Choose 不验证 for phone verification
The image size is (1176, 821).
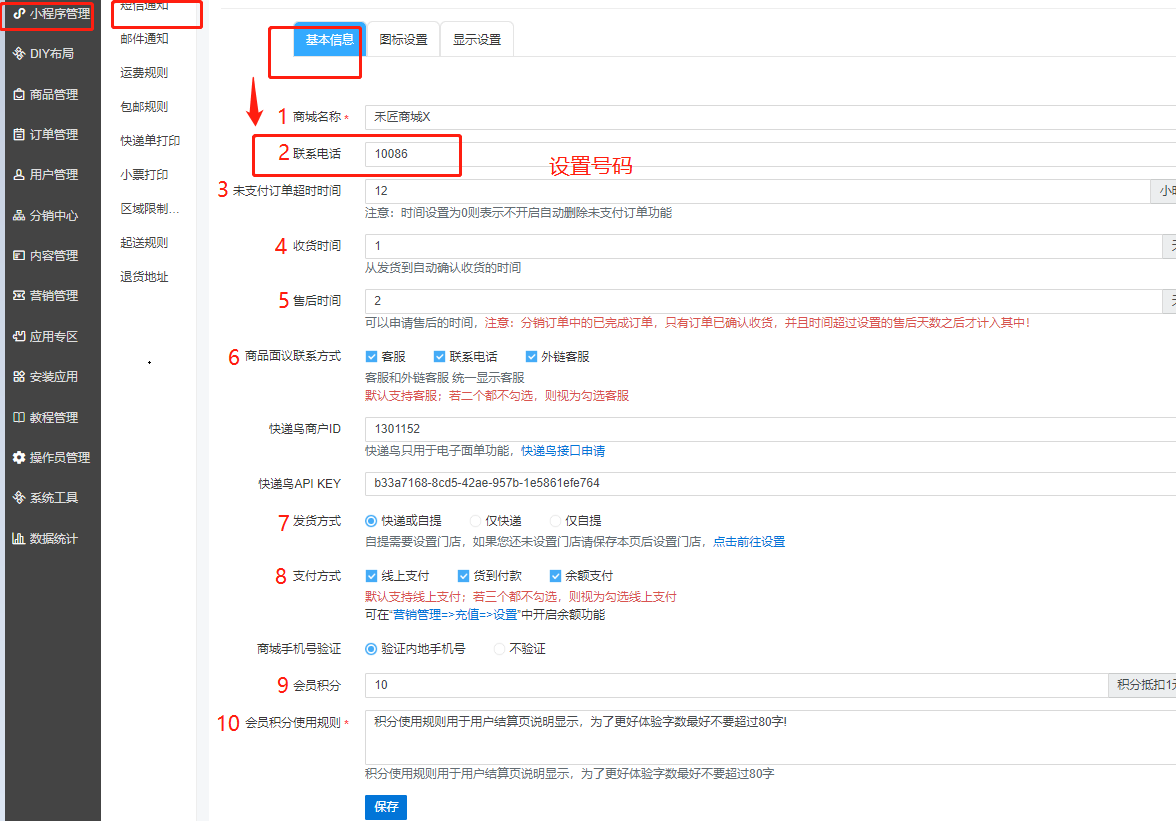pos(500,649)
